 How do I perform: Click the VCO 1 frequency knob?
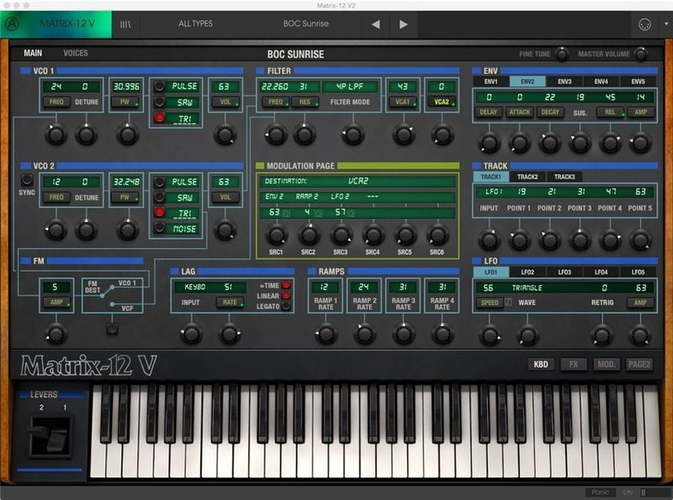coord(56,135)
